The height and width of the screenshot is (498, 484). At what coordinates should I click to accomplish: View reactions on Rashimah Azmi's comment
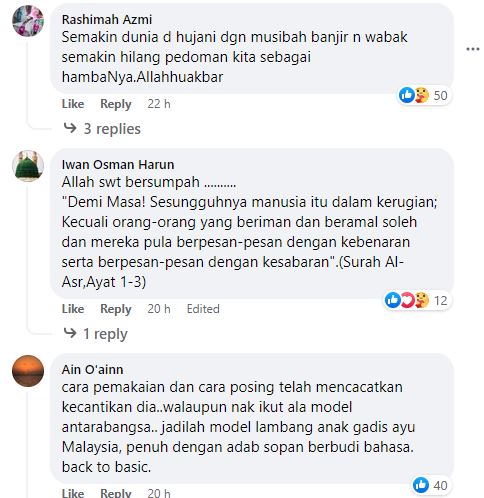423,95
